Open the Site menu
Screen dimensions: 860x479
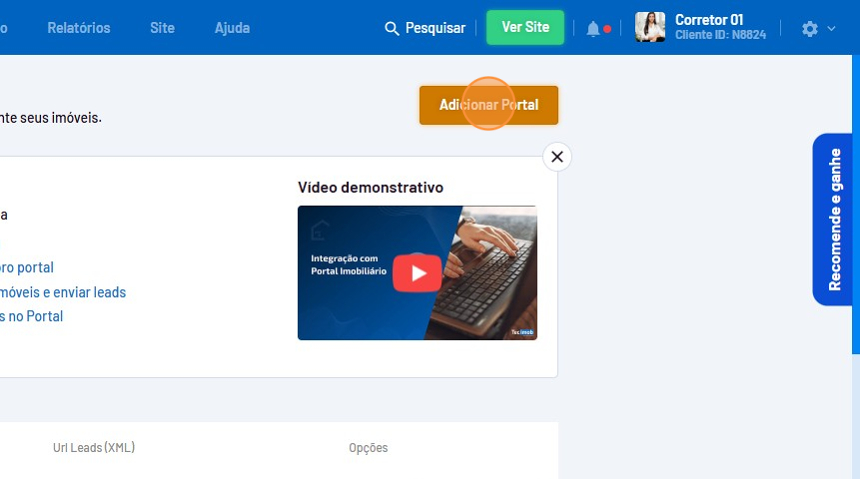coord(162,28)
